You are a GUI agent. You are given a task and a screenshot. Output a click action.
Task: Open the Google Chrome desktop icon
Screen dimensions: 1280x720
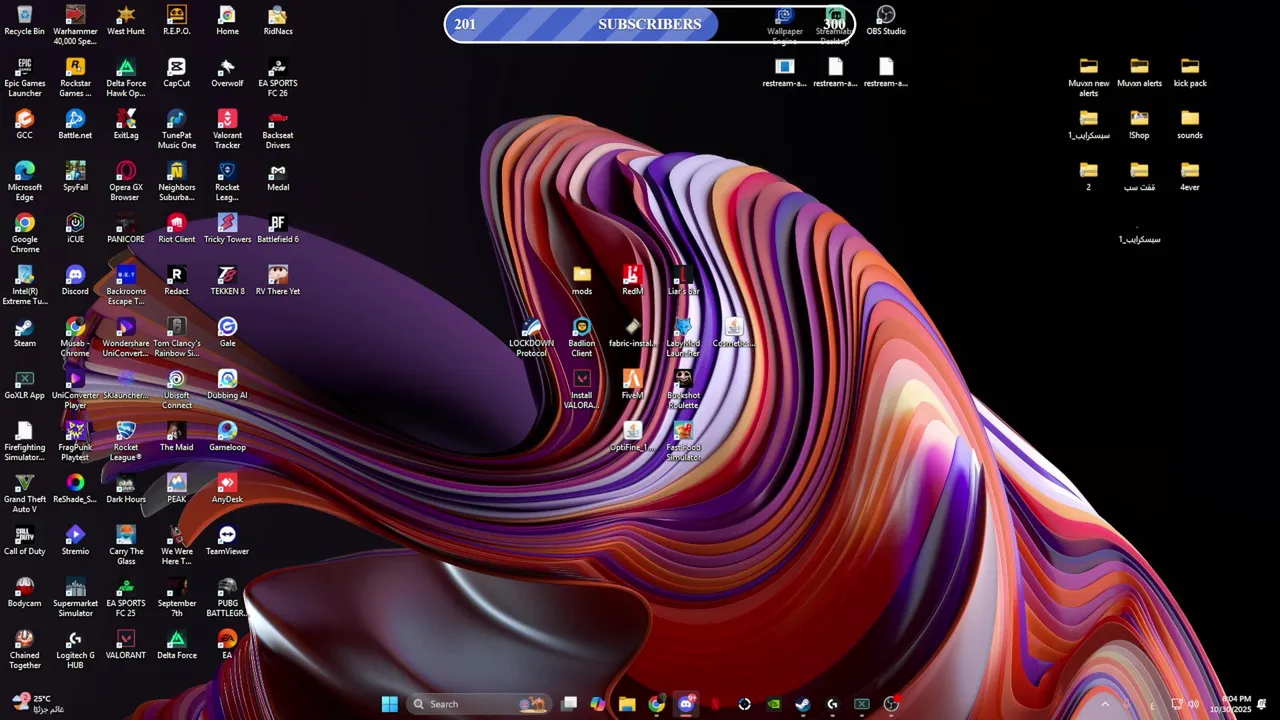tap(25, 233)
